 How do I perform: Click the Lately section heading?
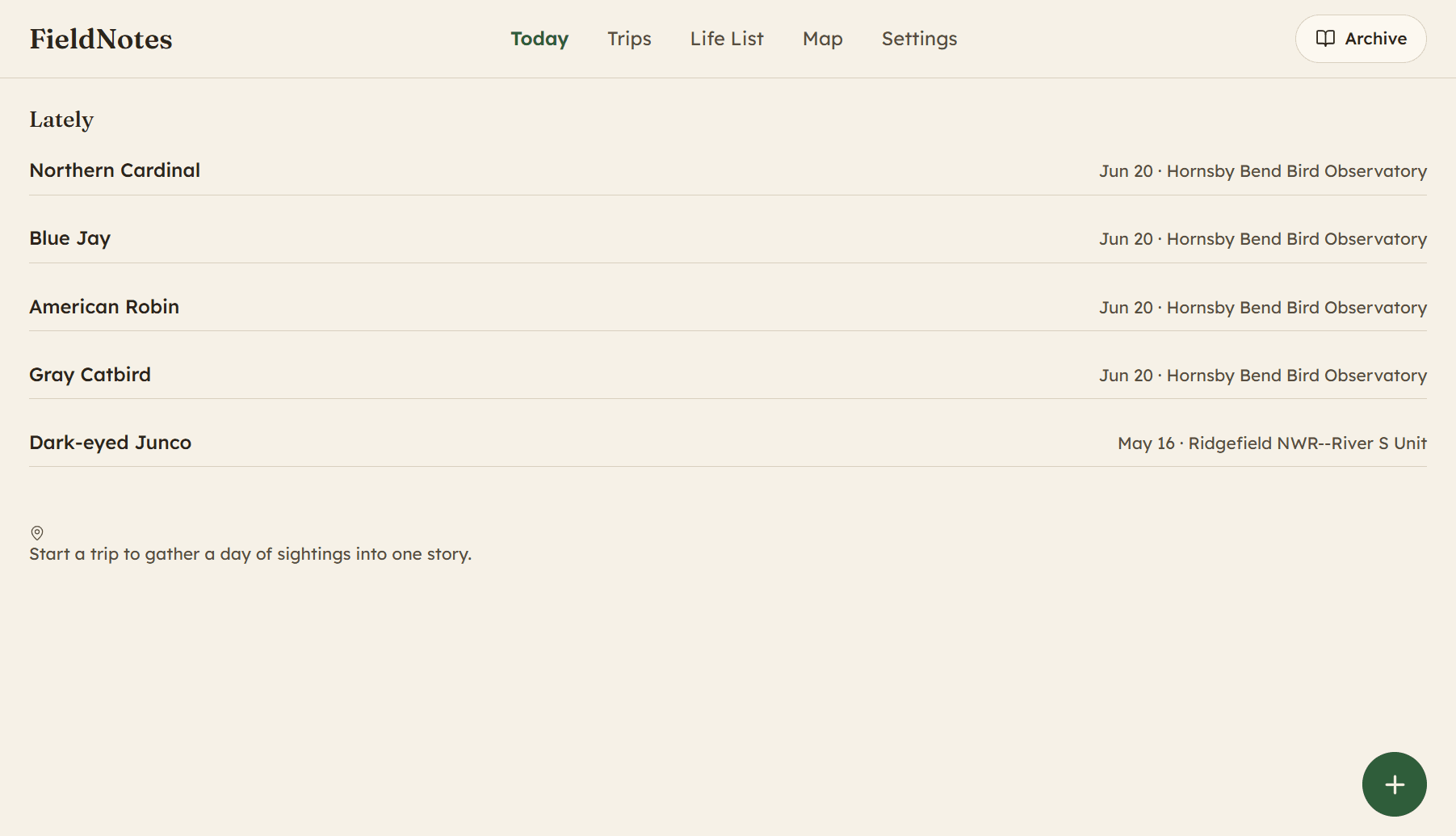(x=61, y=120)
